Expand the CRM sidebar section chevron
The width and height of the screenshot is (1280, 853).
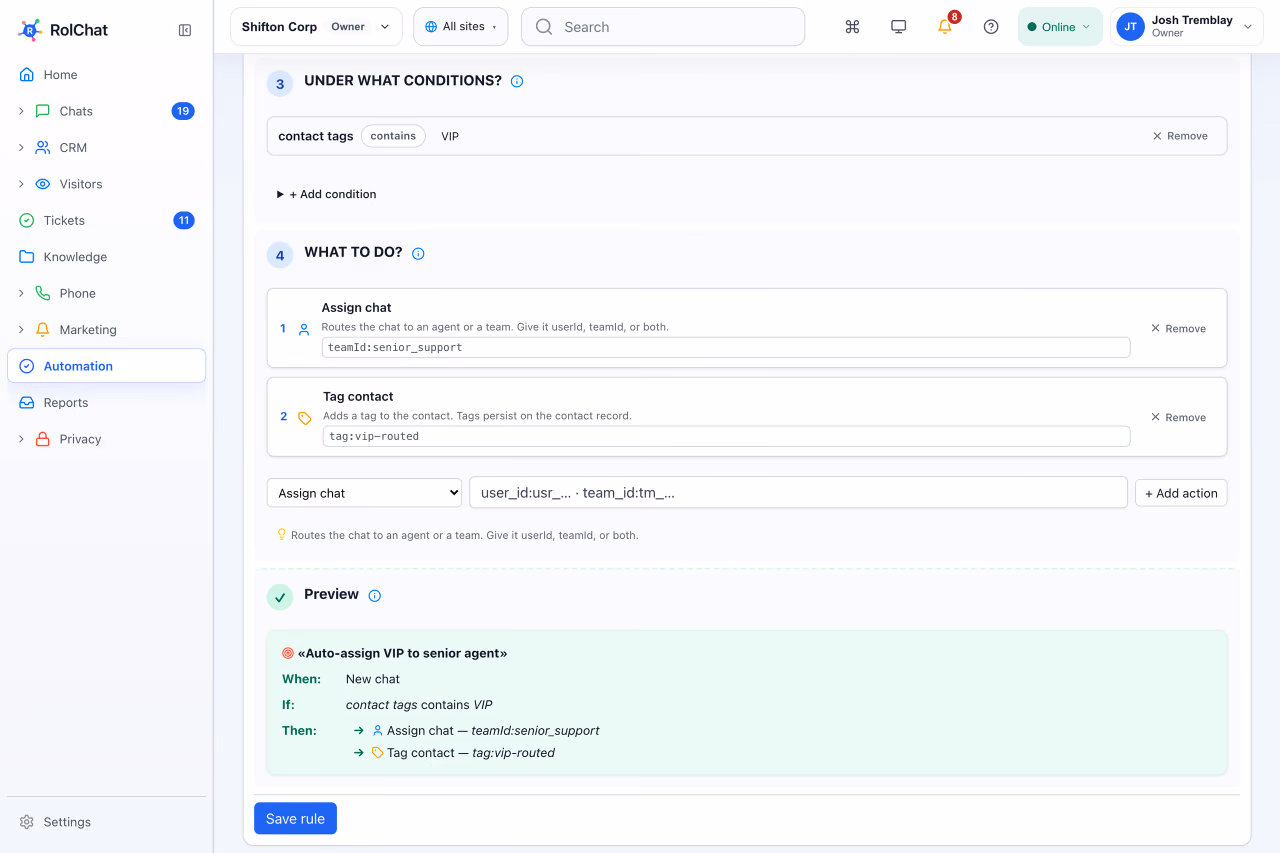21,148
